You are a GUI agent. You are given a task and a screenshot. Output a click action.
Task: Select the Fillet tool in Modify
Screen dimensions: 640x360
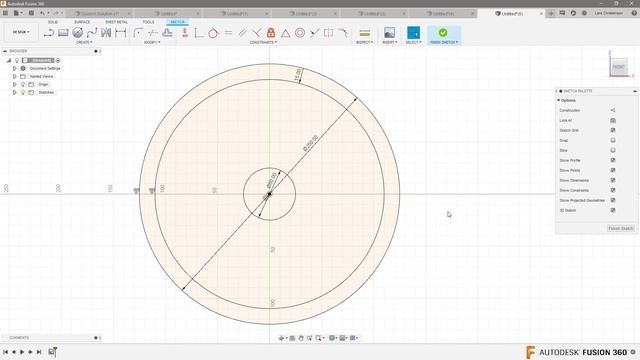(138, 33)
